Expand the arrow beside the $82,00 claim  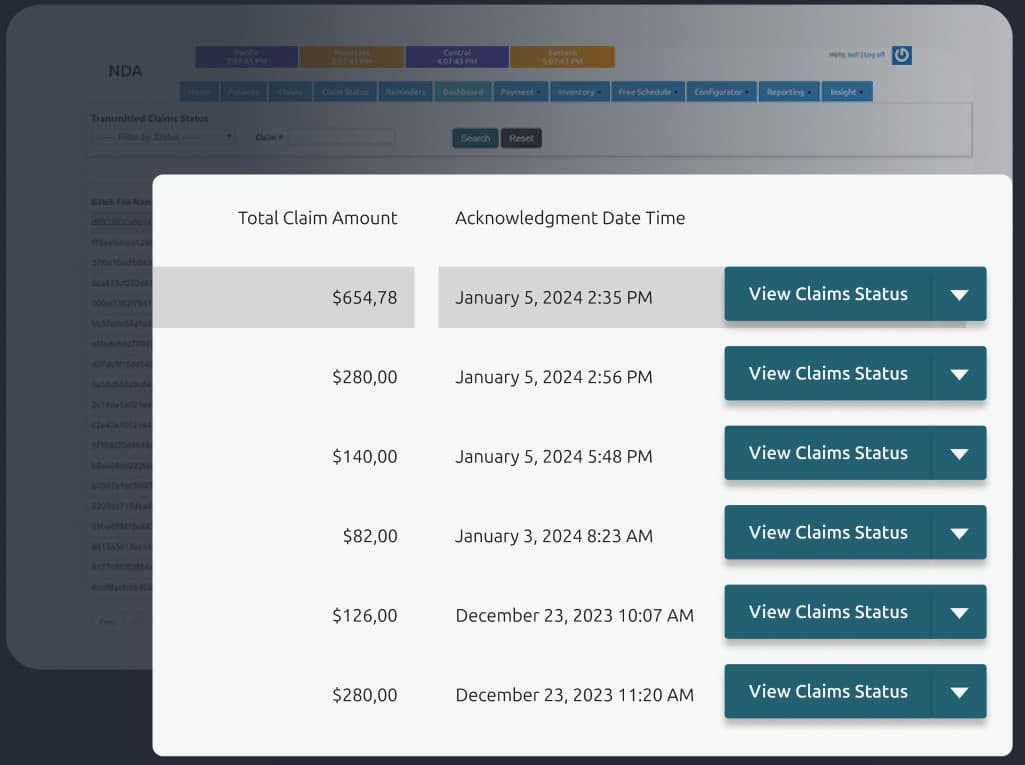959,533
